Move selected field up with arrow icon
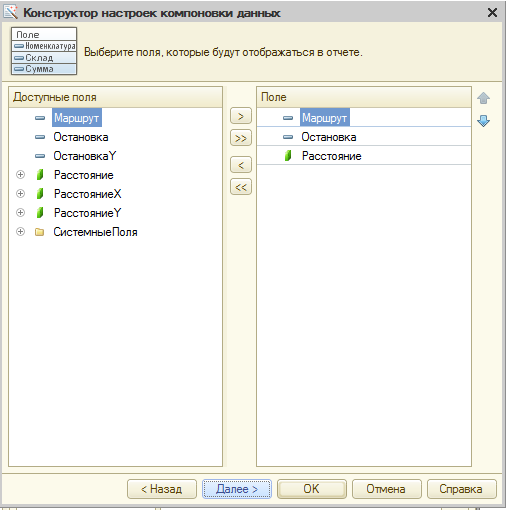This screenshot has height=510, width=506. 483,98
